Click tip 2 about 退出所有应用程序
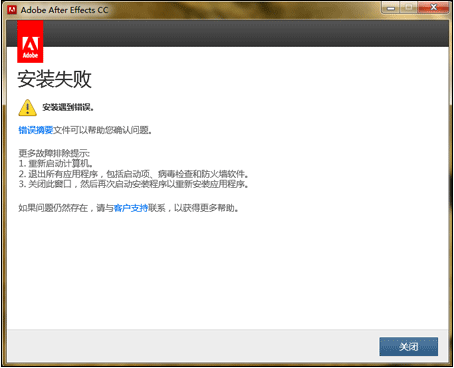Image resolution: width=454 pixels, height=368 pixels. pyautogui.click(x=134, y=174)
